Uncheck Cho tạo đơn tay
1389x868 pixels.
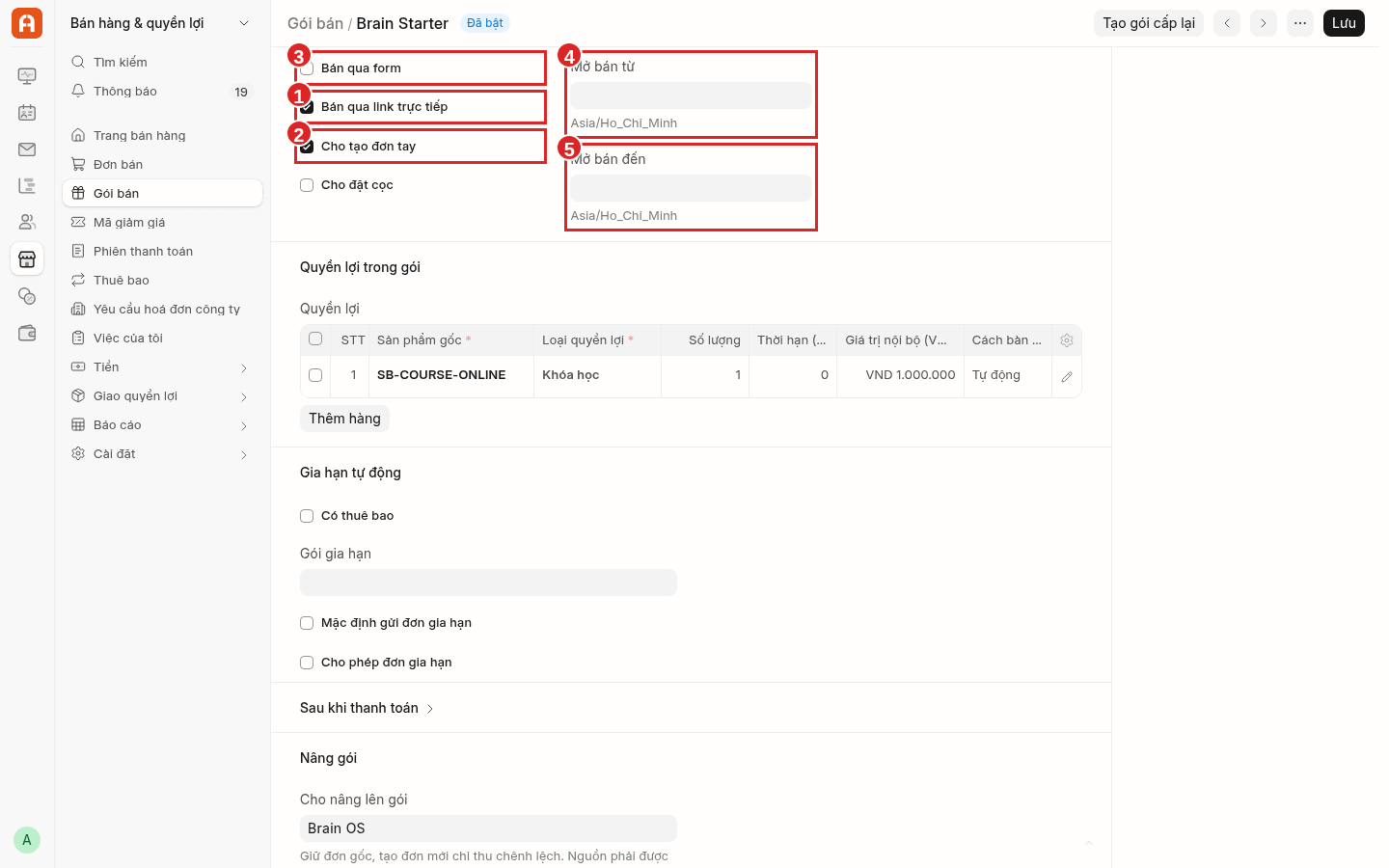pos(307,147)
